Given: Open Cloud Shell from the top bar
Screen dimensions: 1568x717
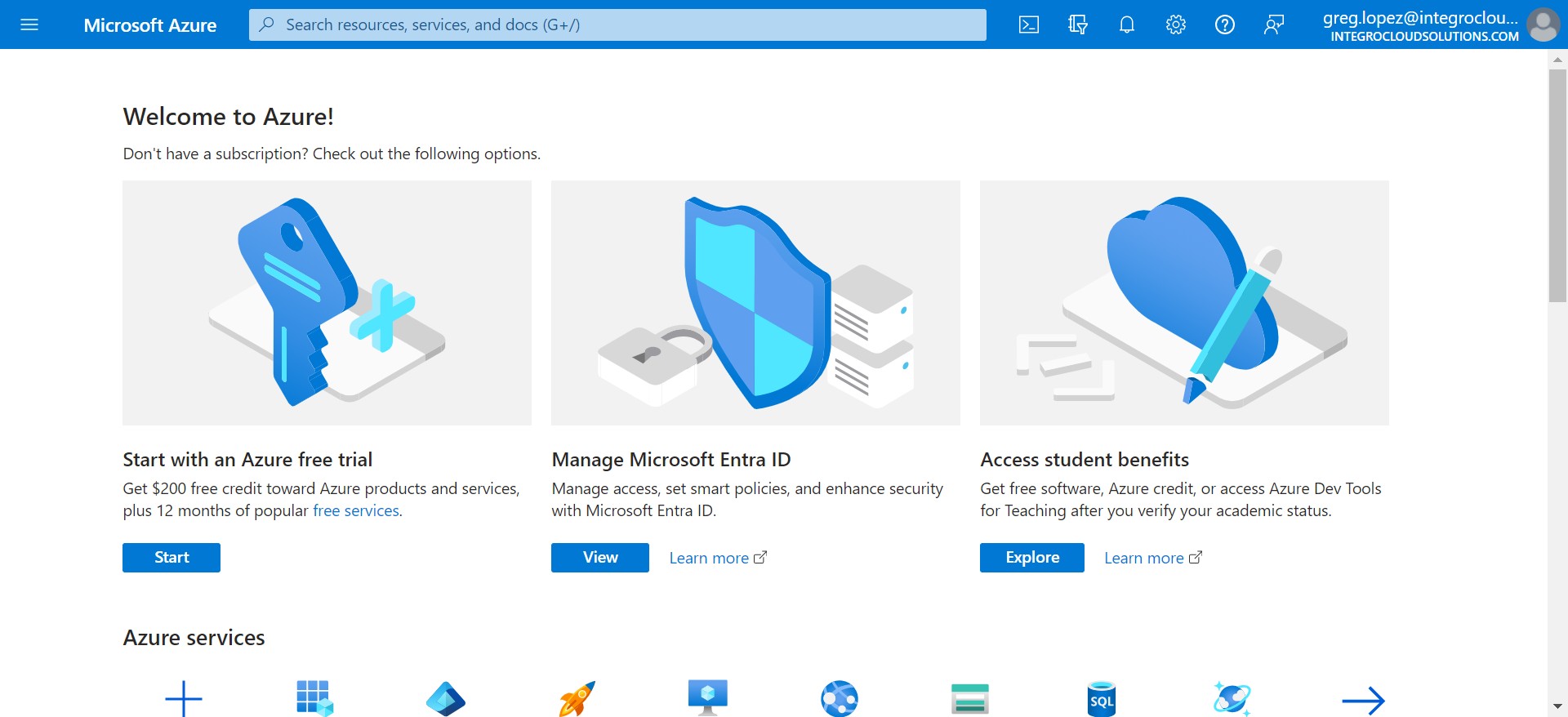Looking at the screenshot, I should click(x=1029, y=24).
